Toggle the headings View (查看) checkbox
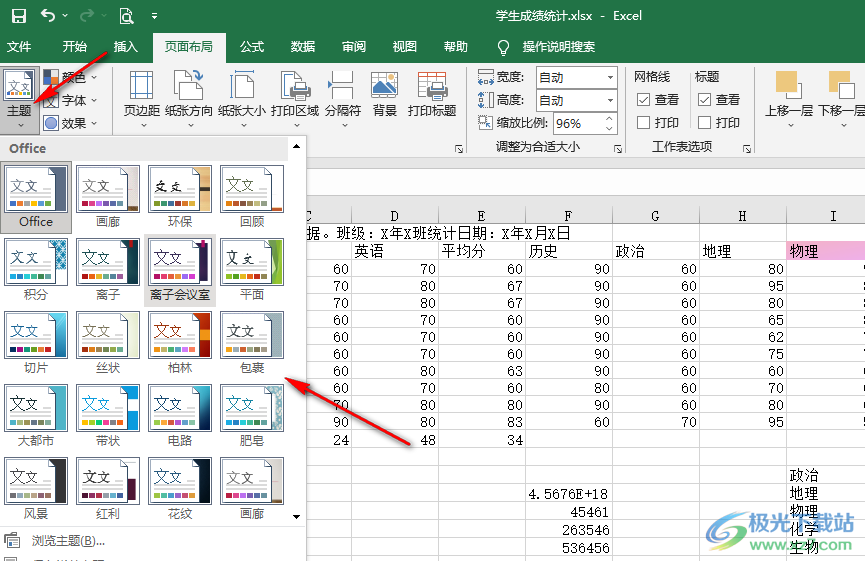This screenshot has width=865, height=561. (x=705, y=100)
